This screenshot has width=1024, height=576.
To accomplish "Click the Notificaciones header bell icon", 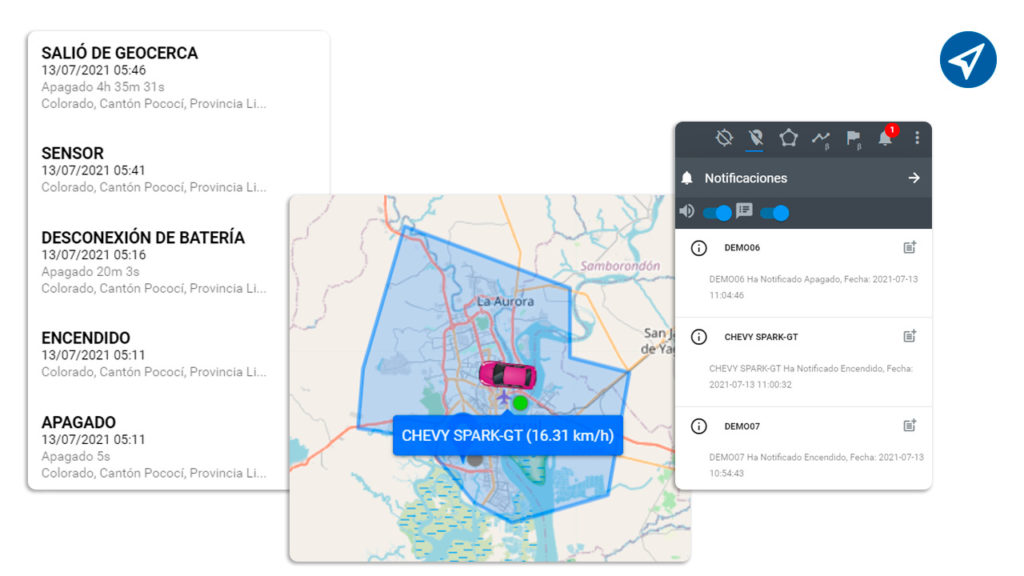I will point(687,178).
